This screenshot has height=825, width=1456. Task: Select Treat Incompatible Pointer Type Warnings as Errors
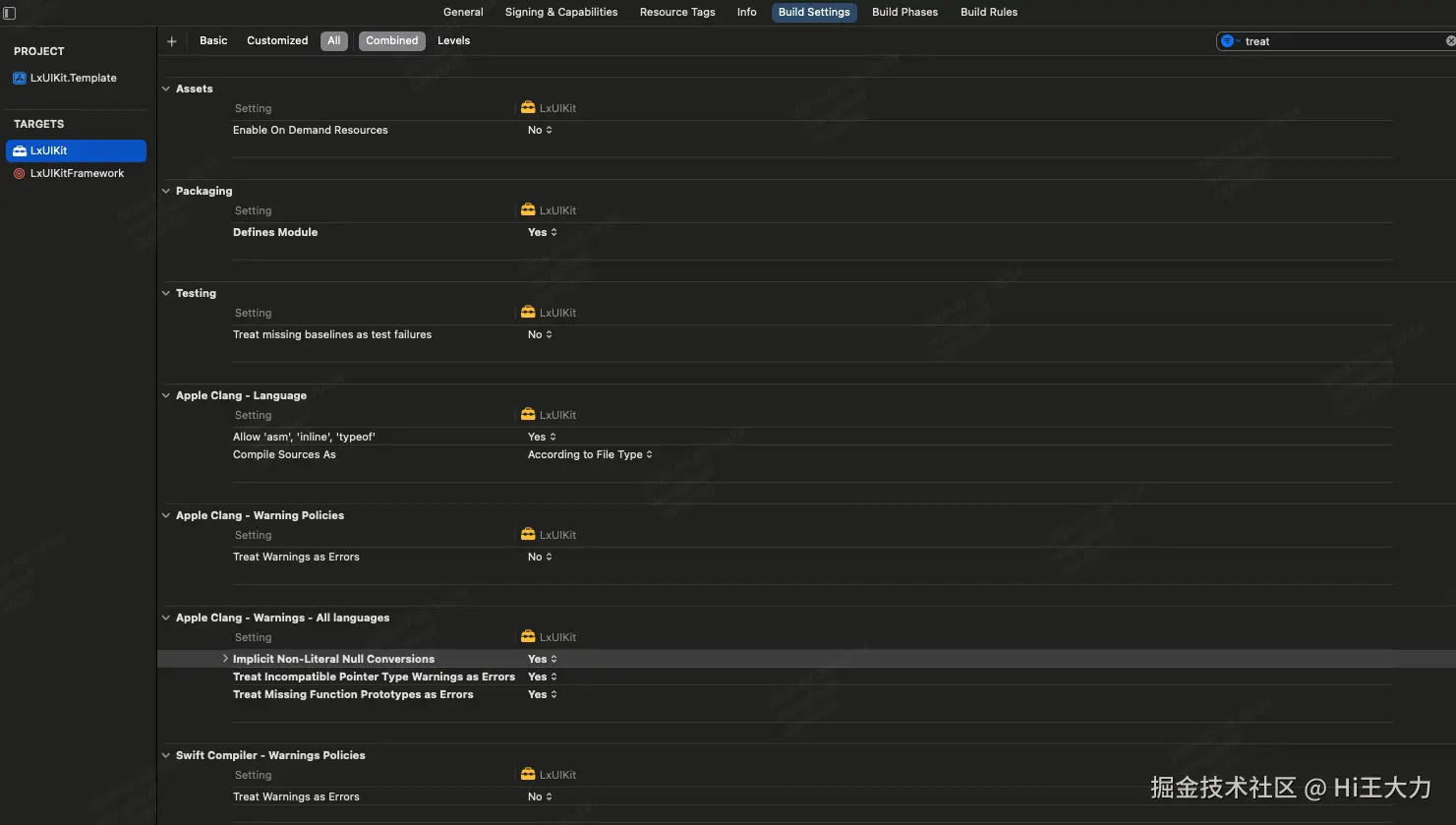point(374,677)
